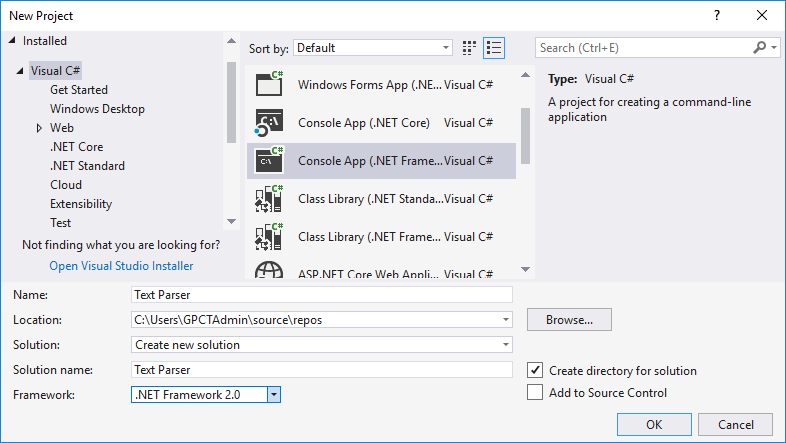Viewport: 786px width, 443px height.
Task: Enable Add to Source Control checkbox
Action: tap(535, 393)
